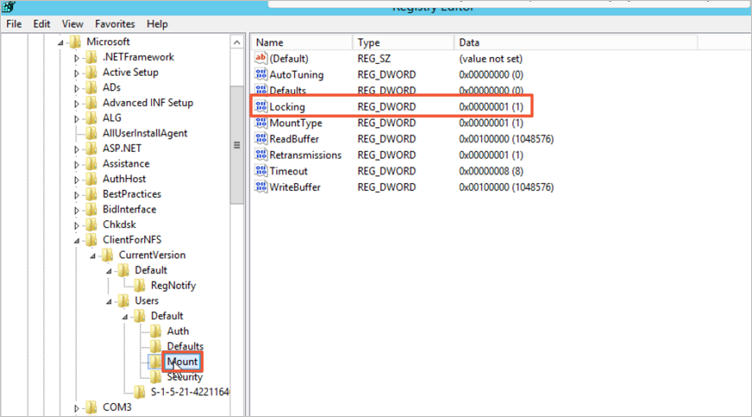Click the (Default) data 'value not set'
The image size is (752, 417).
[x=491, y=59]
